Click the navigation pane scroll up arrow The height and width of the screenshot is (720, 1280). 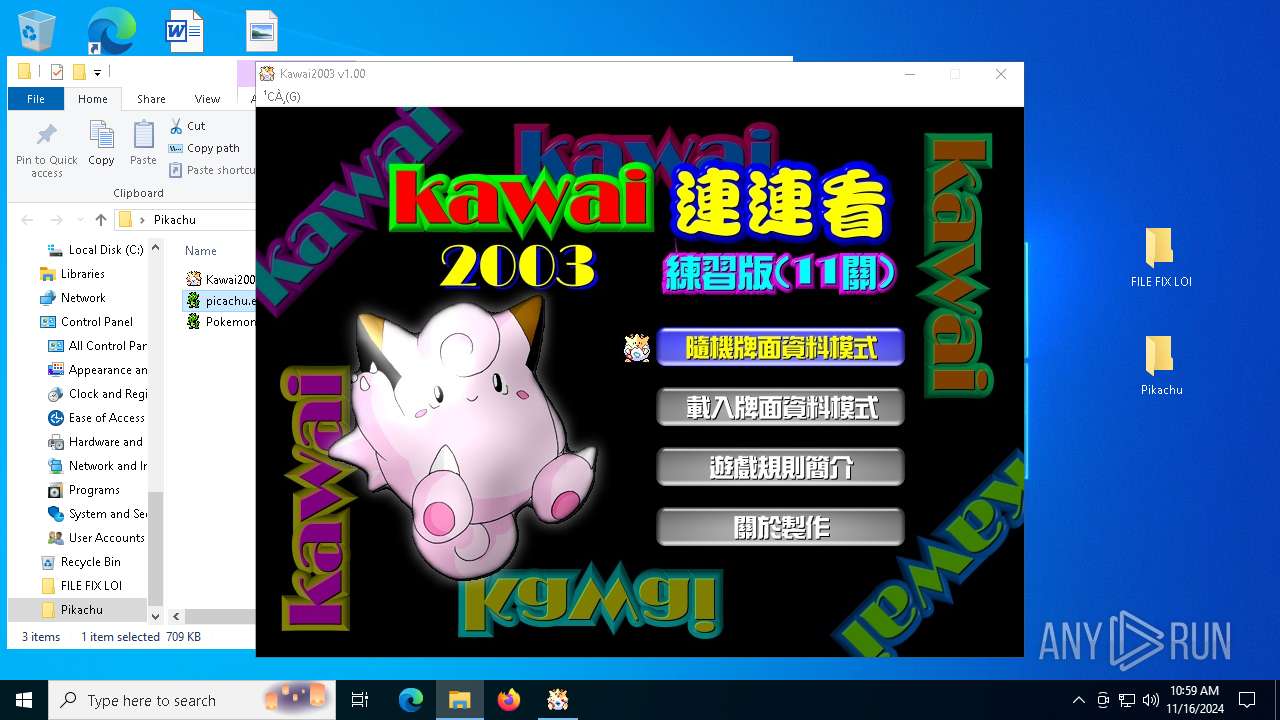click(155, 248)
